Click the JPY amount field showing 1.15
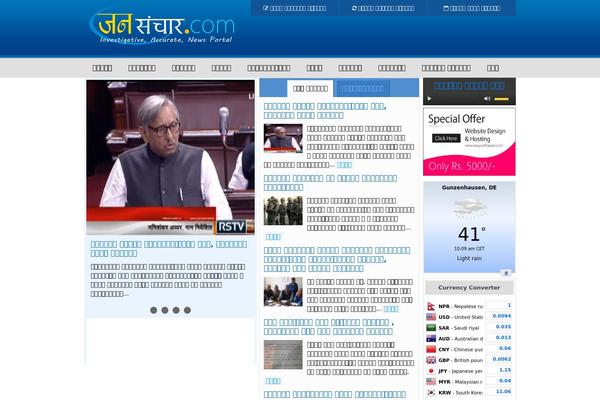The width and height of the screenshot is (600, 400). pos(499,370)
